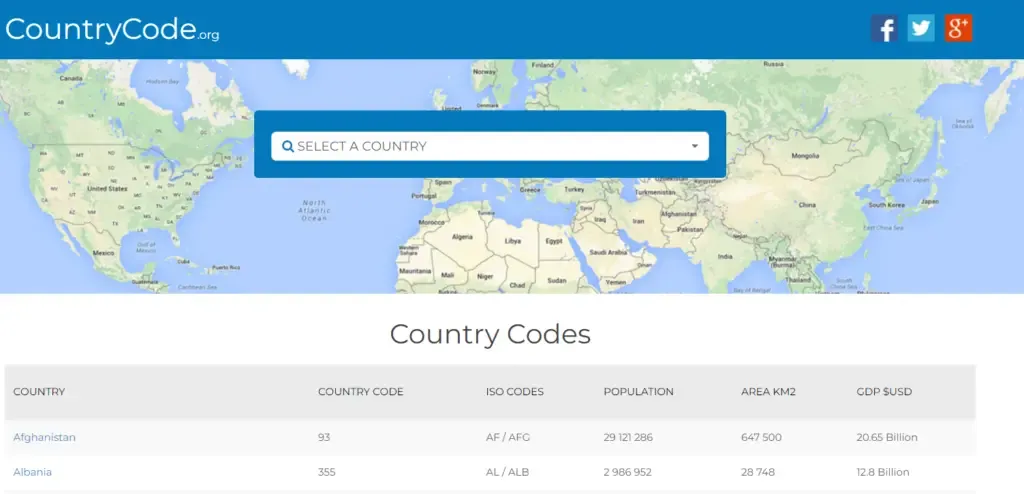
Task: Select GDP value 20.65 Billion
Action: pos(887,437)
